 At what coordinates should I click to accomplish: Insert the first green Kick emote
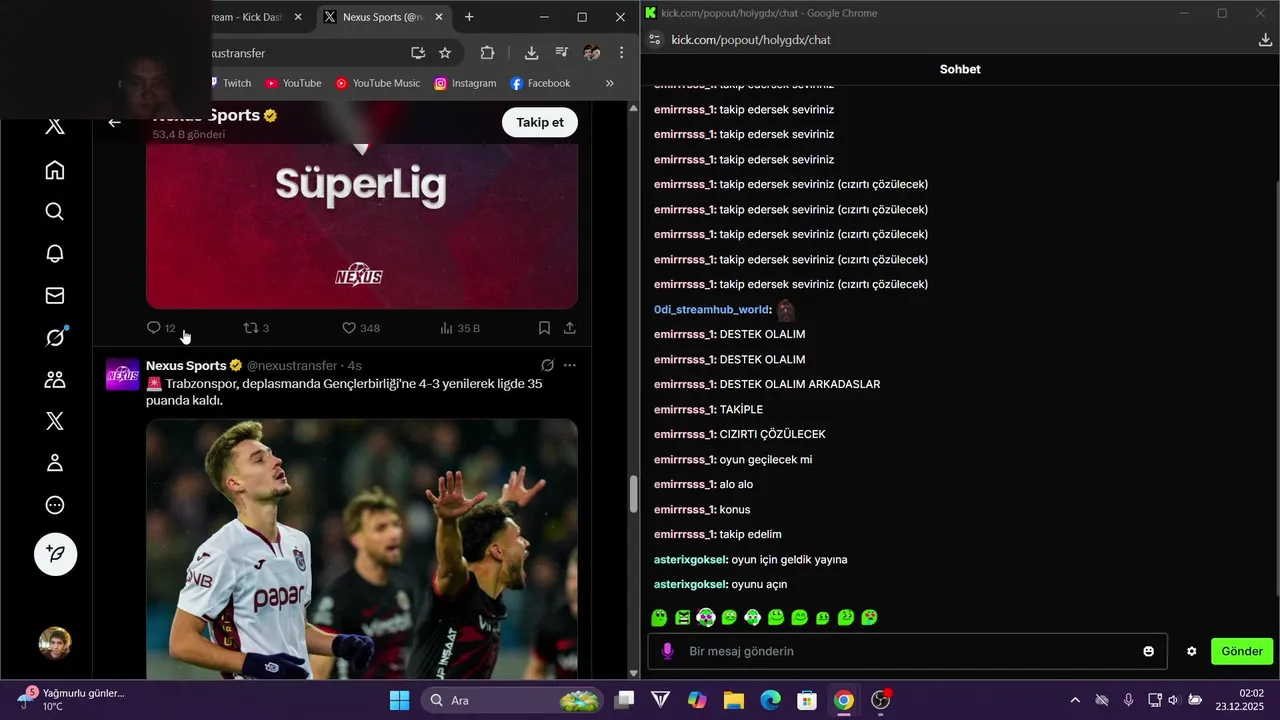[x=659, y=618]
